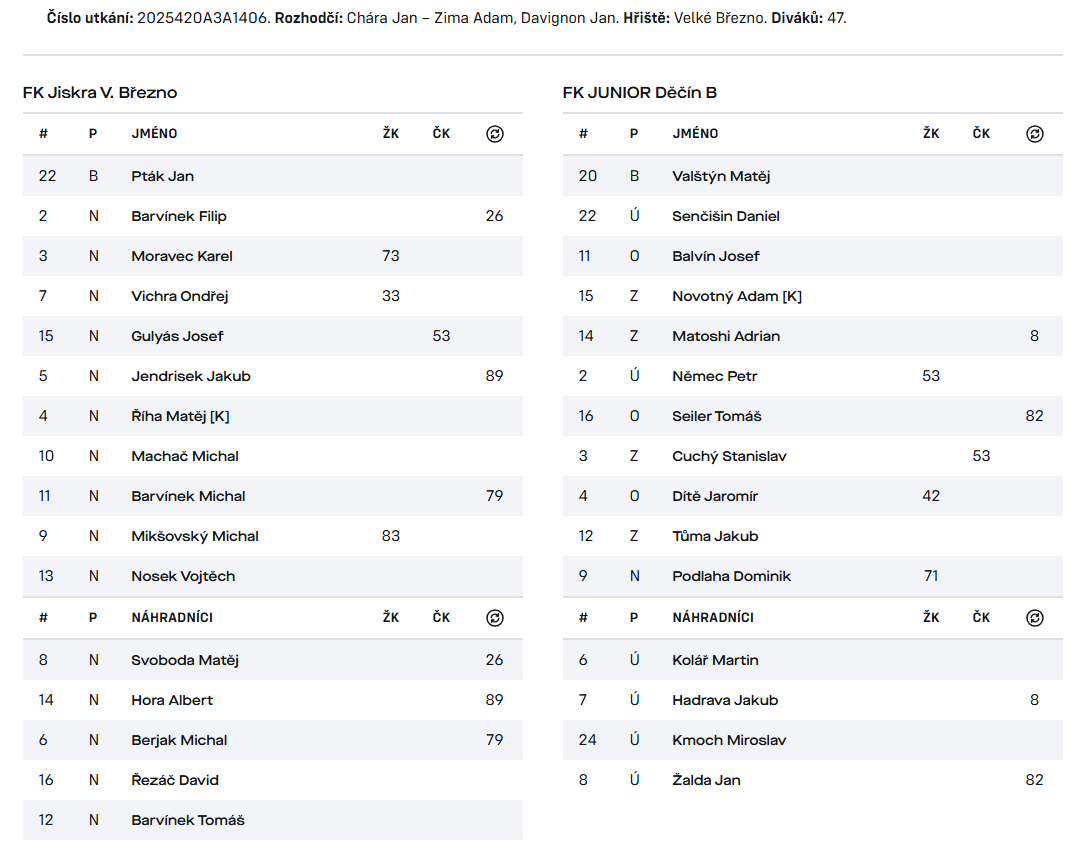Click on Říha Matěj [K] captain
This screenshot has width=1092, height=849.
coord(180,416)
